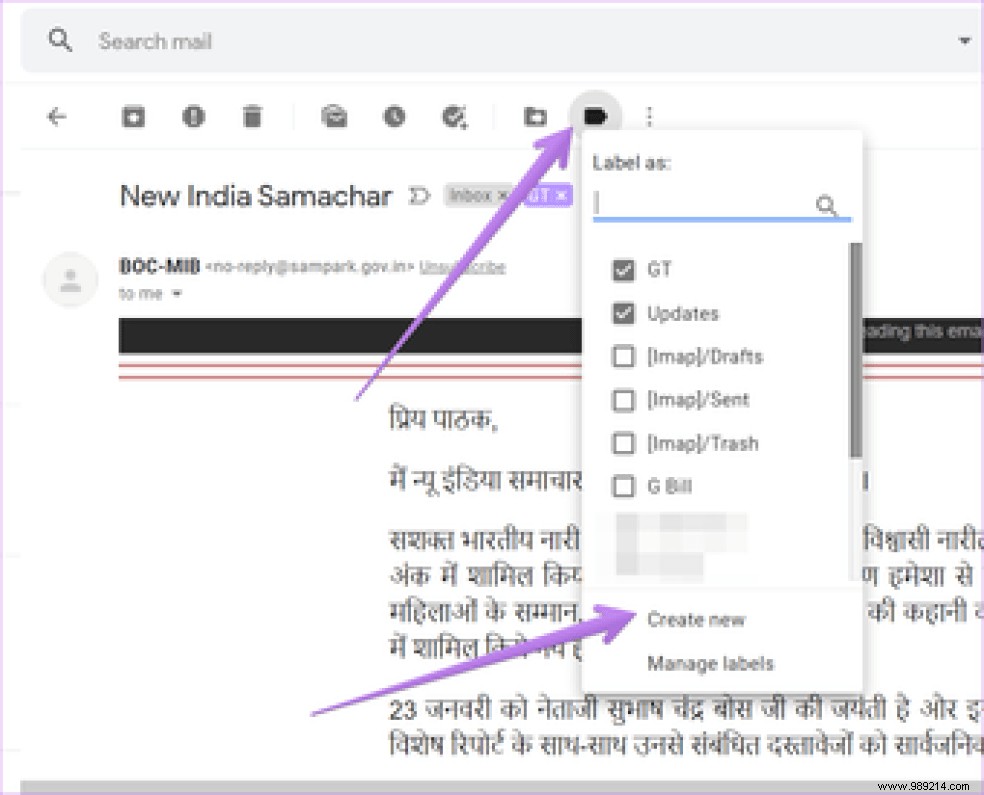Click Create new label
This screenshot has height=795, width=984.
(x=696, y=619)
